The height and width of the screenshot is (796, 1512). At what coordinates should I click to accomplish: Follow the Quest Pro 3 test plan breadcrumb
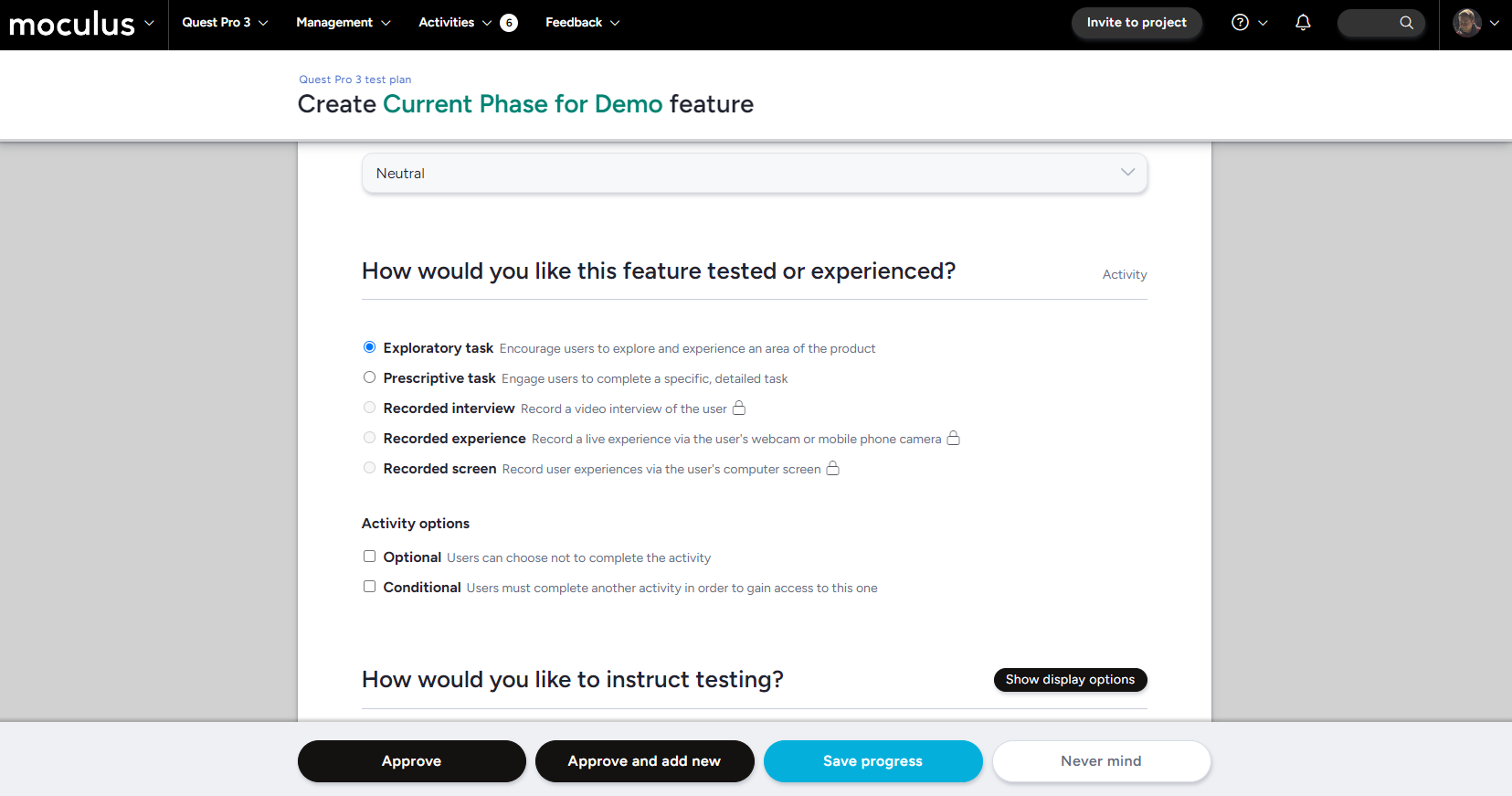click(354, 80)
